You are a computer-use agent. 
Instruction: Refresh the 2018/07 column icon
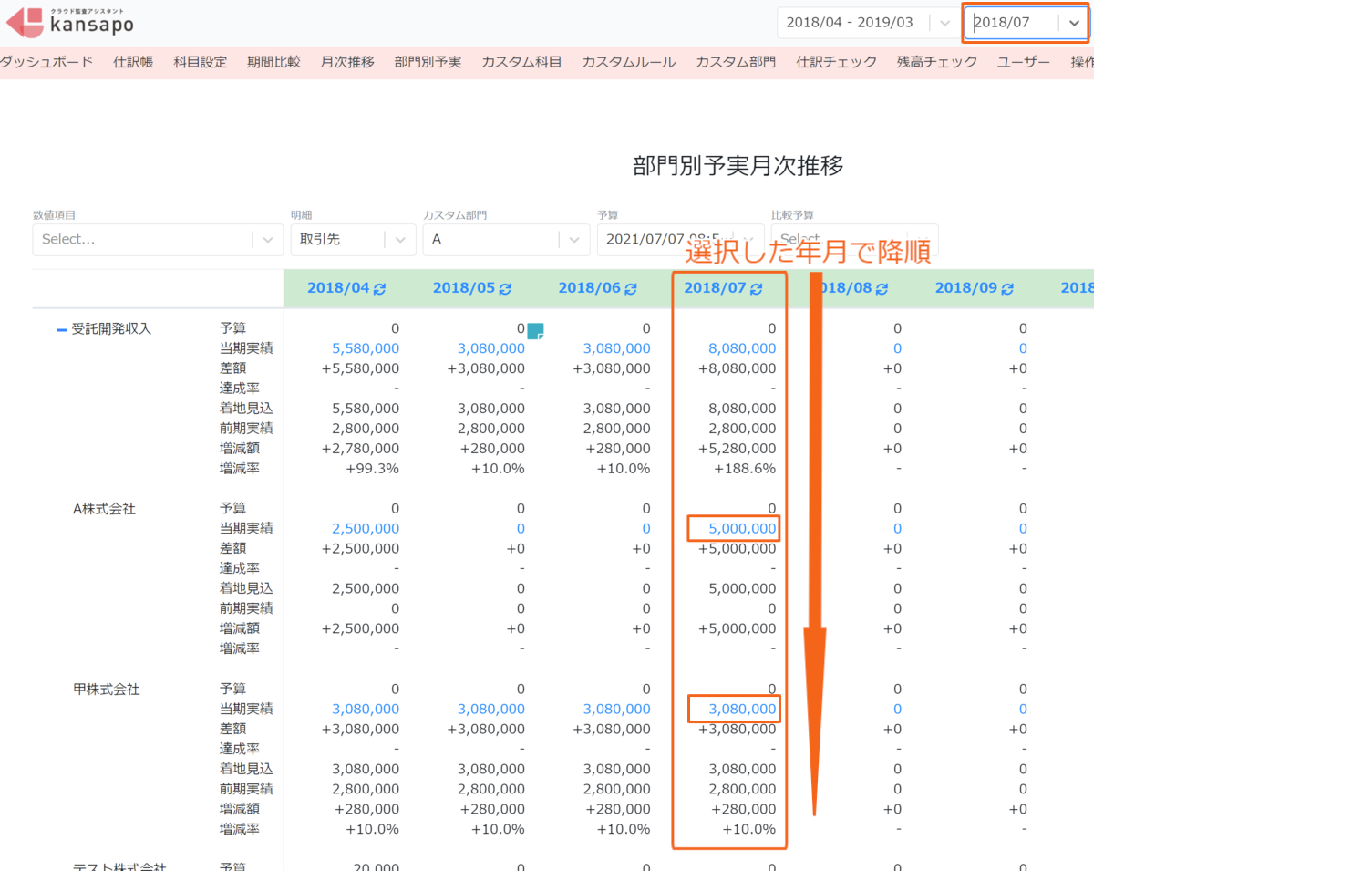[756, 288]
